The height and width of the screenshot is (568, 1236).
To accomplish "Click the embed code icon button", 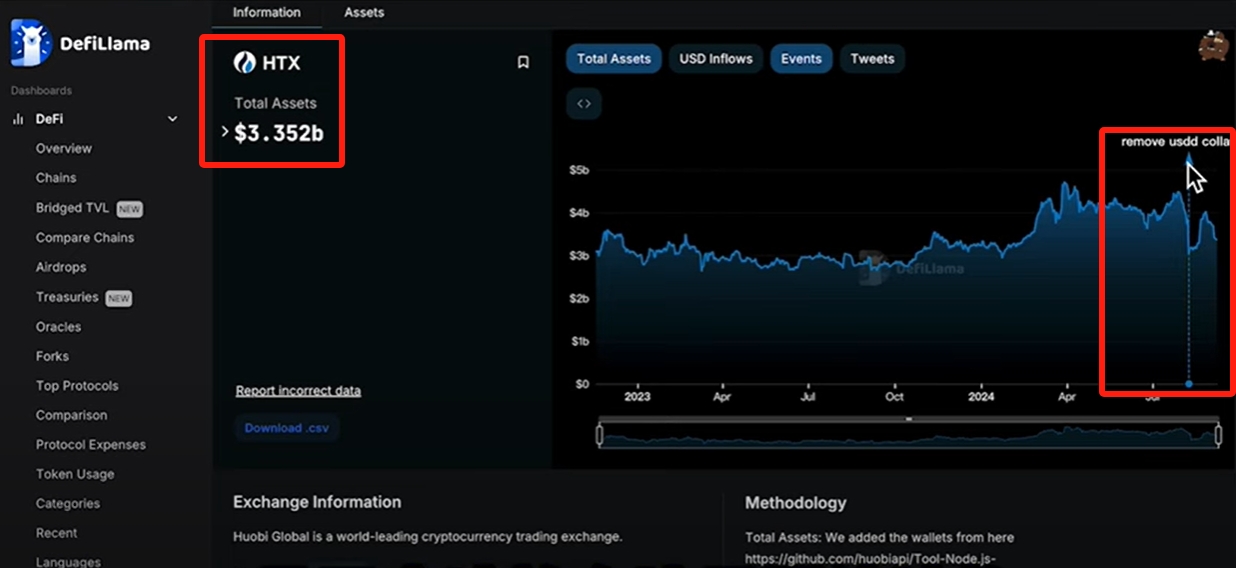I will pyautogui.click(x=584, y=103).
